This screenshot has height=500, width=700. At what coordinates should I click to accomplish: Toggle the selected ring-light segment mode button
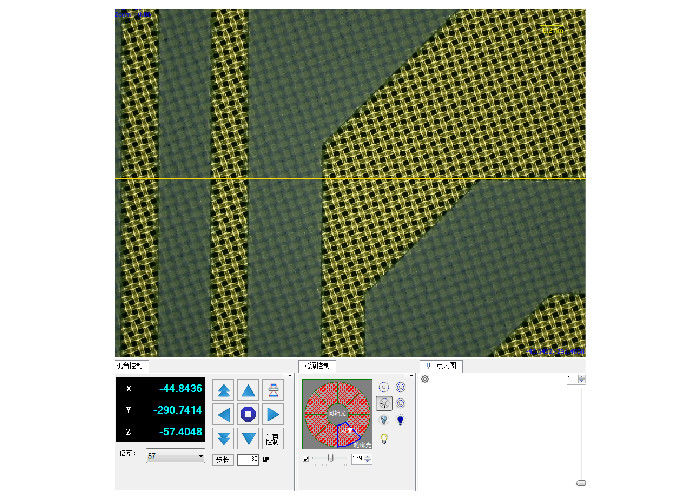(384, 403)
